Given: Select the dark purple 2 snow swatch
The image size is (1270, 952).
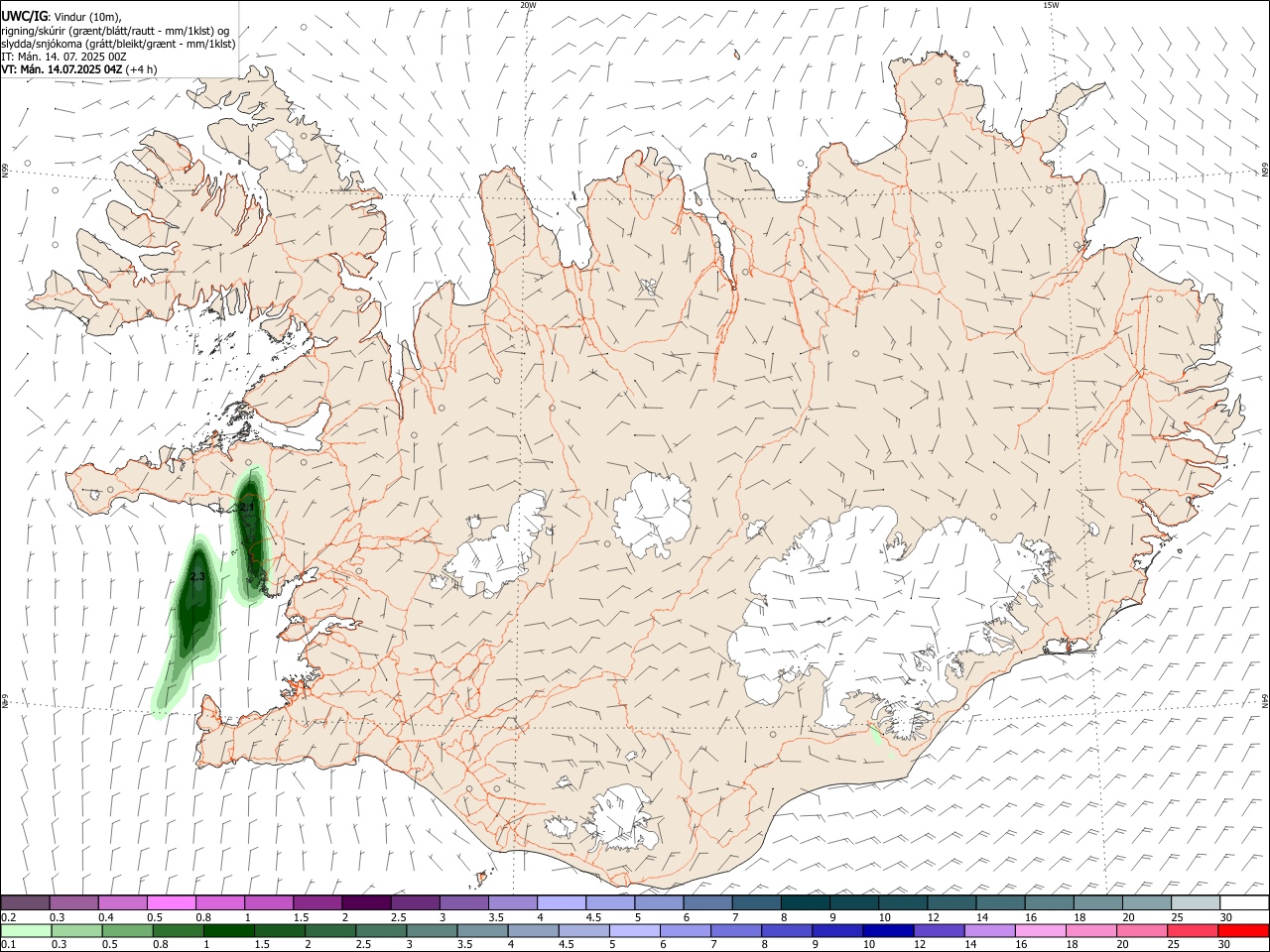Looking at the screenshot, I should click(366, 902).
